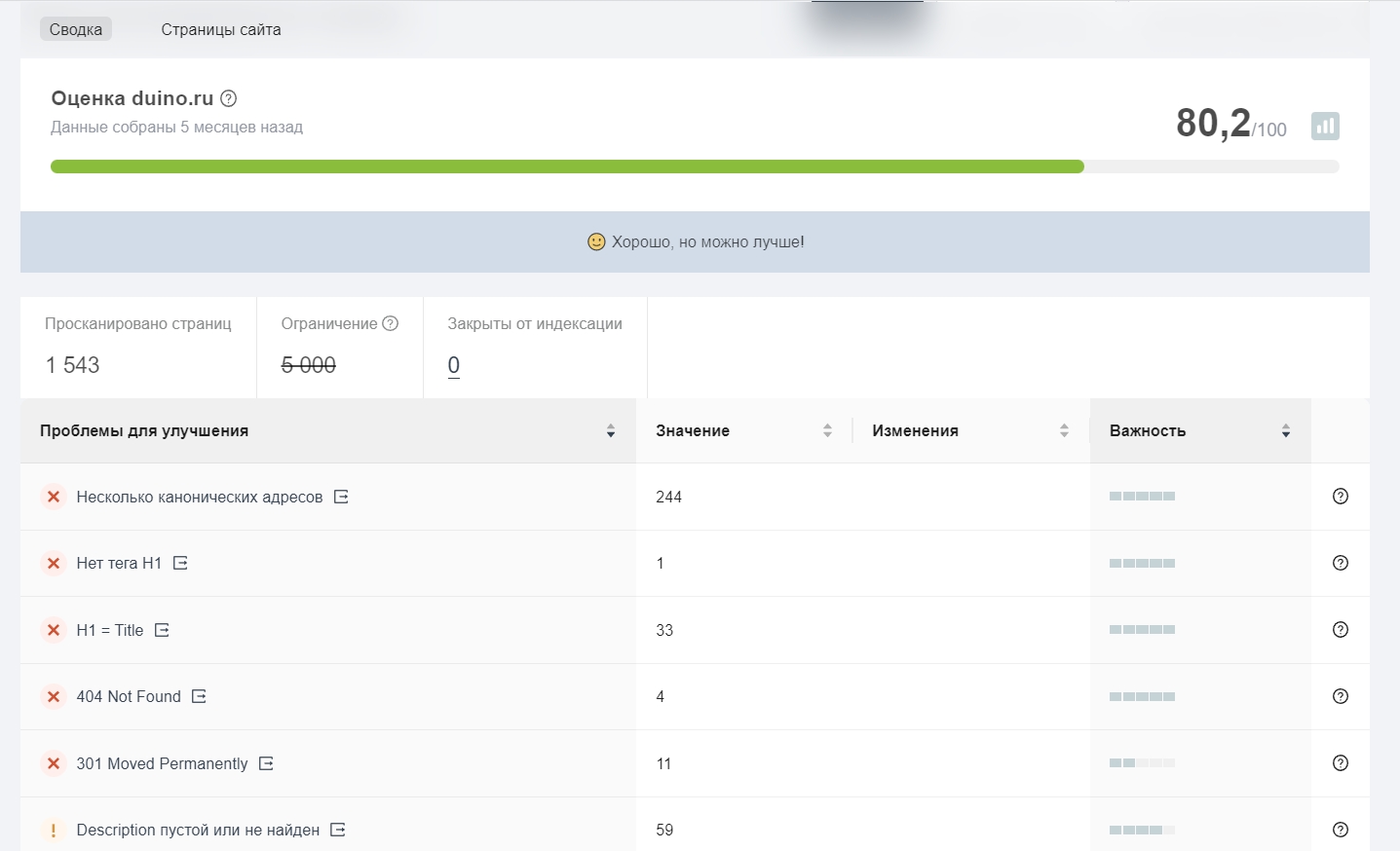
Task: Click the red X icon for Нет тега H1
Action: coord(54,563)
